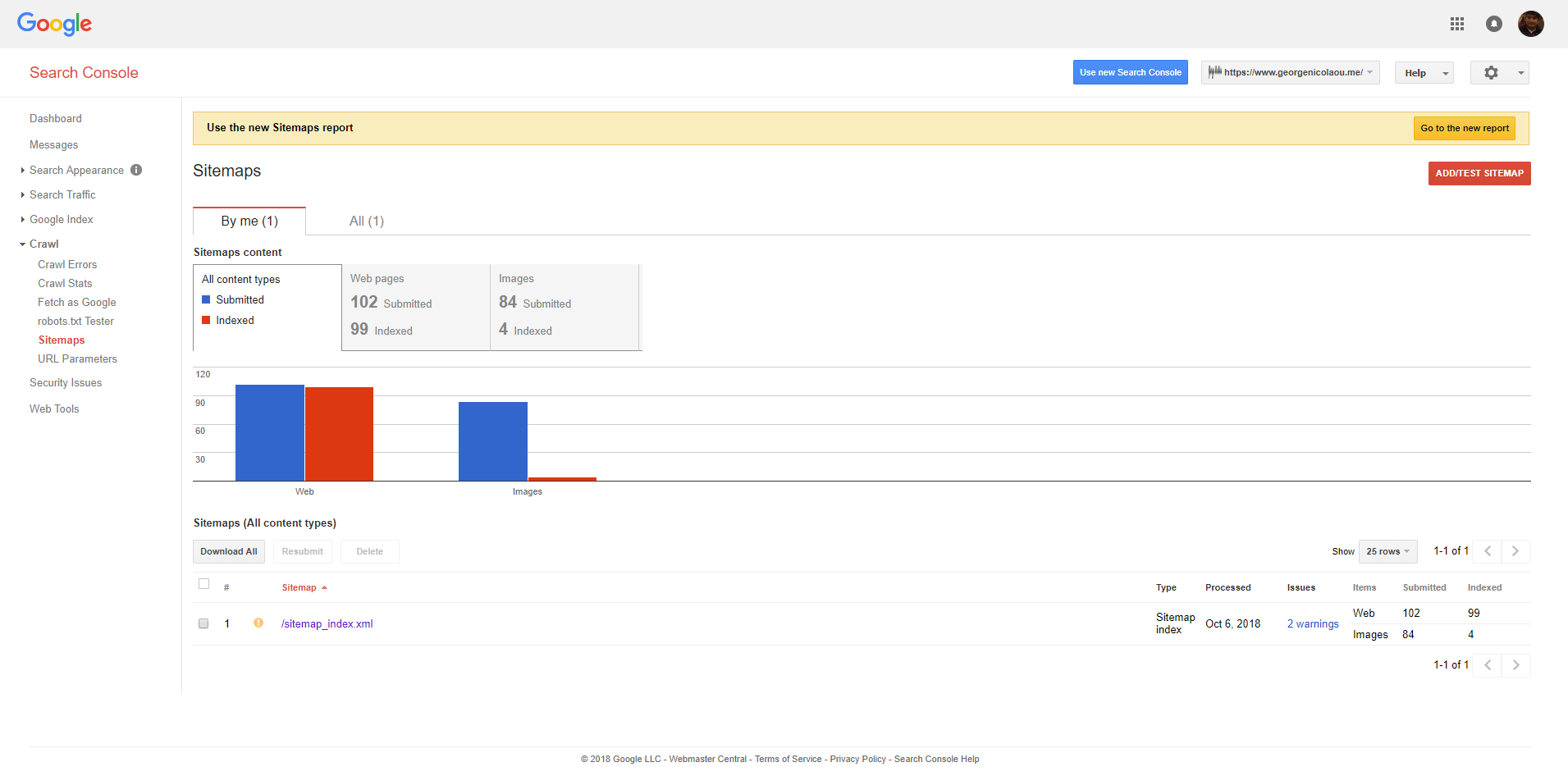Open Crawl Errors
Screen dimensions: 1568x767
pos(67,264)
